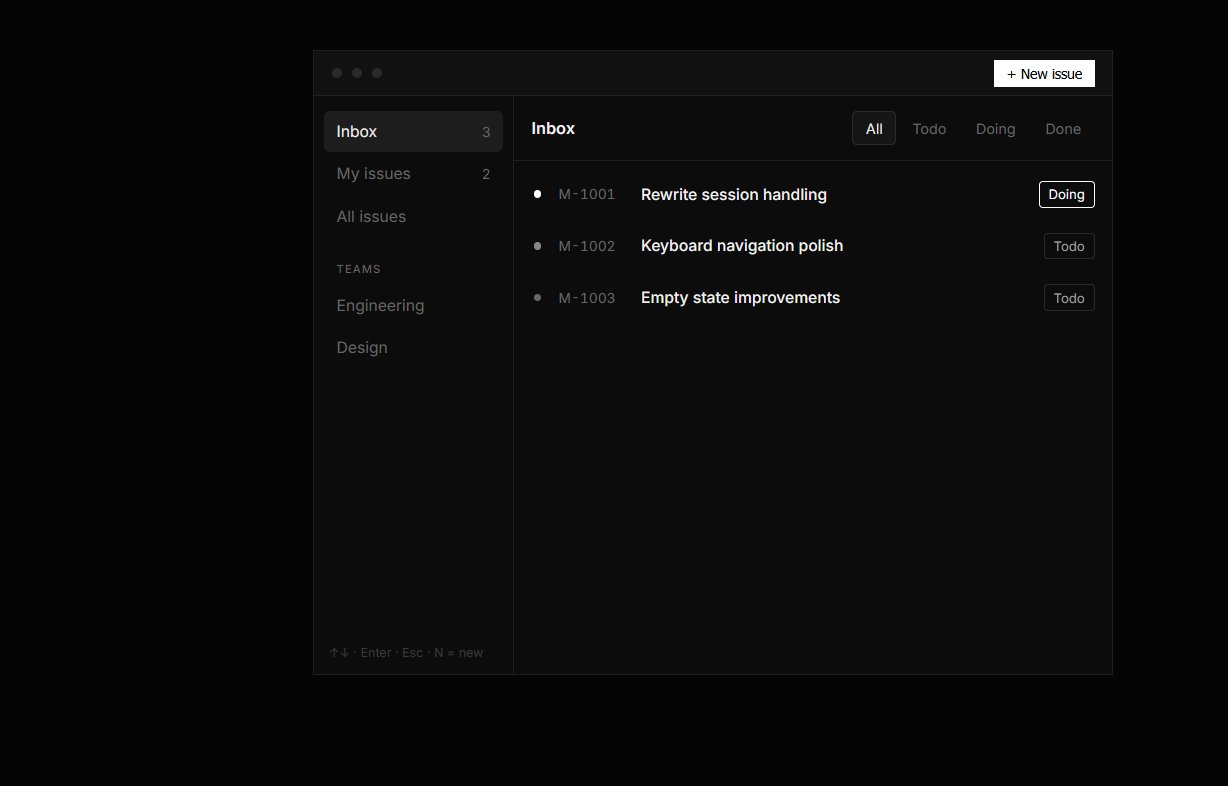Open issue Empty state improvements
This screenshot has height=786, width=1228.
click(x=740, y=298)
